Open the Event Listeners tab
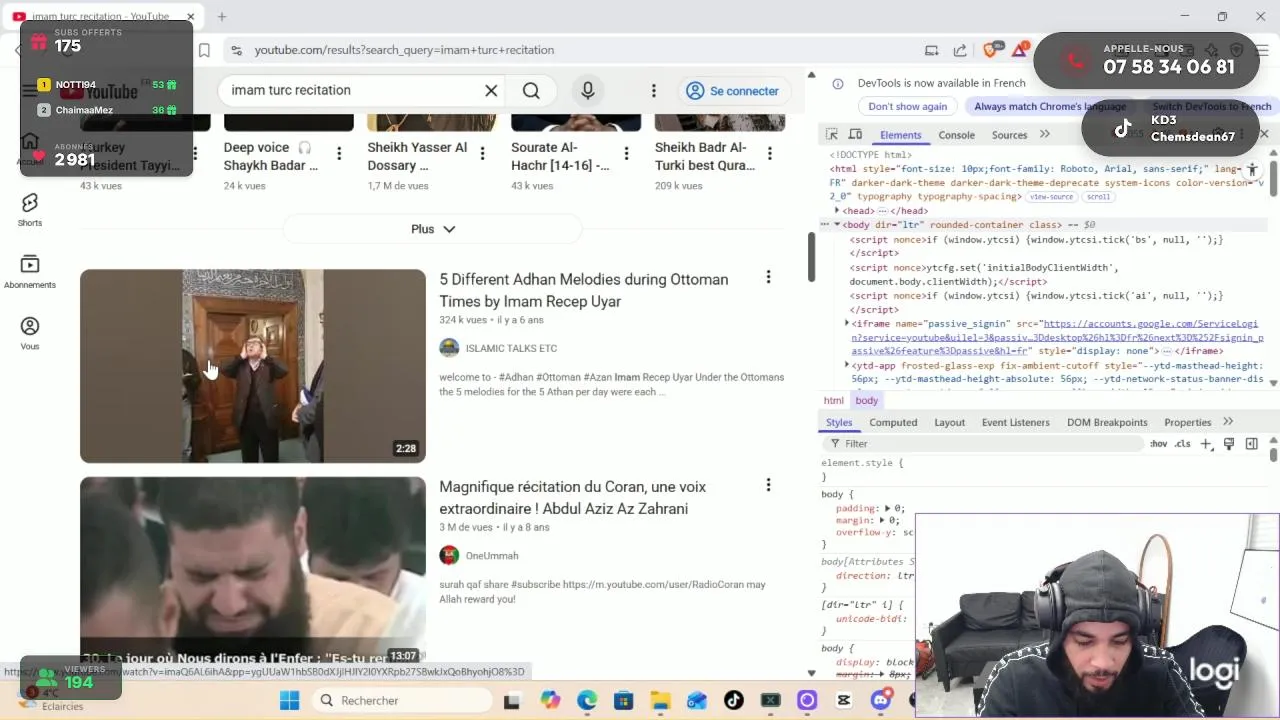 1015,422
